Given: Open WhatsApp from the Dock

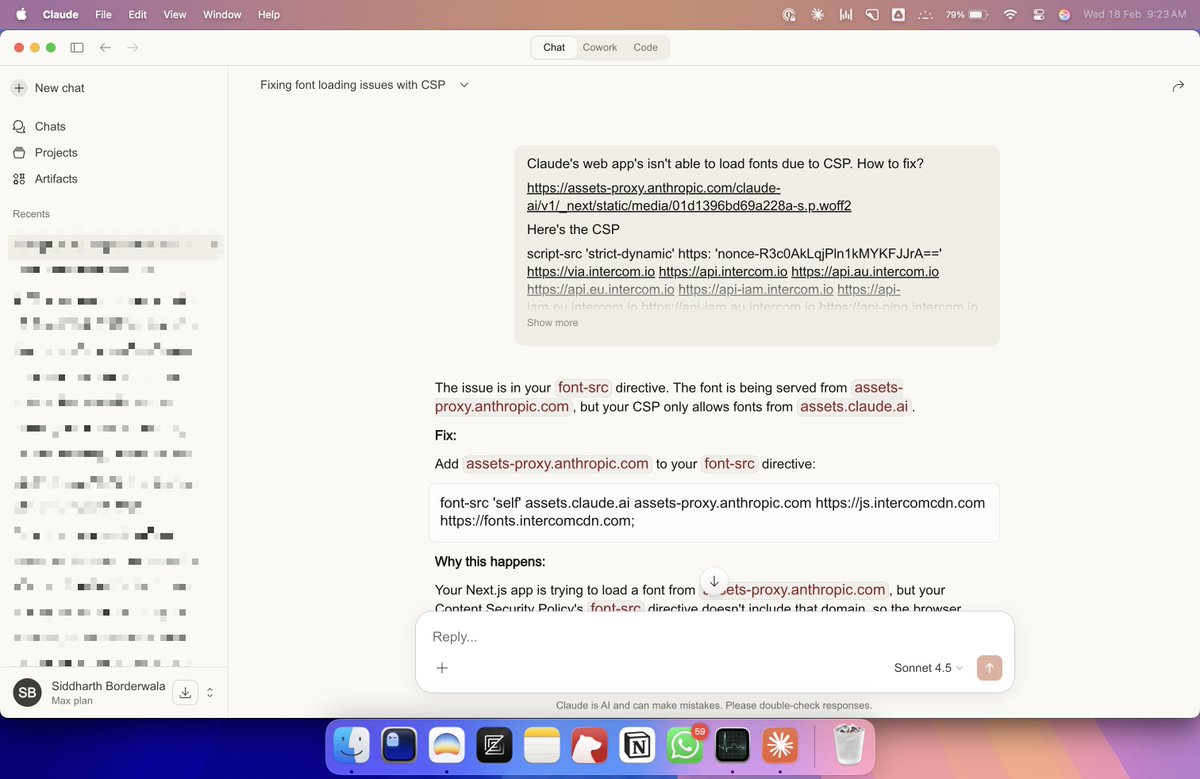Looking at the screenshot, I should click(x=684, y=745).
